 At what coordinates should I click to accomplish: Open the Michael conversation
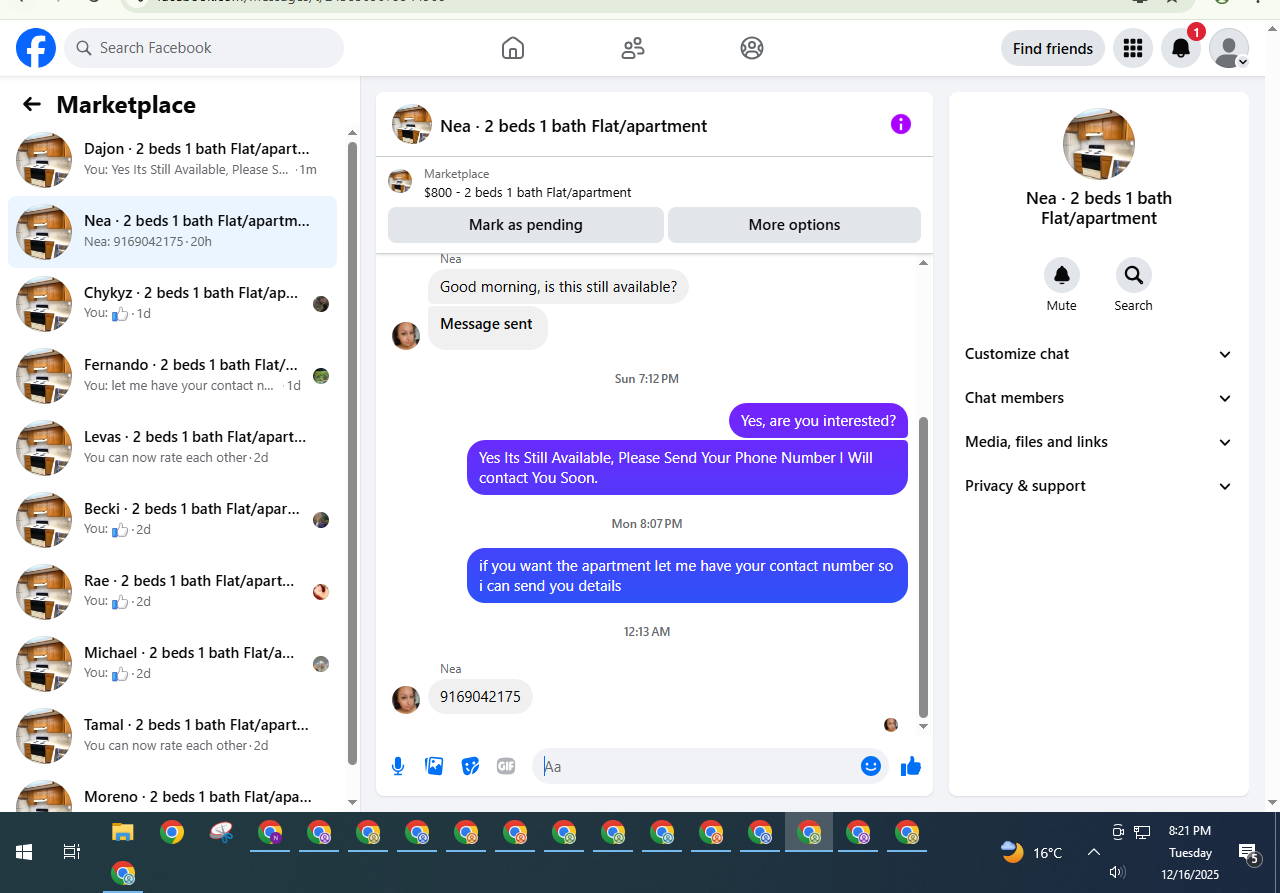point(172,664)
